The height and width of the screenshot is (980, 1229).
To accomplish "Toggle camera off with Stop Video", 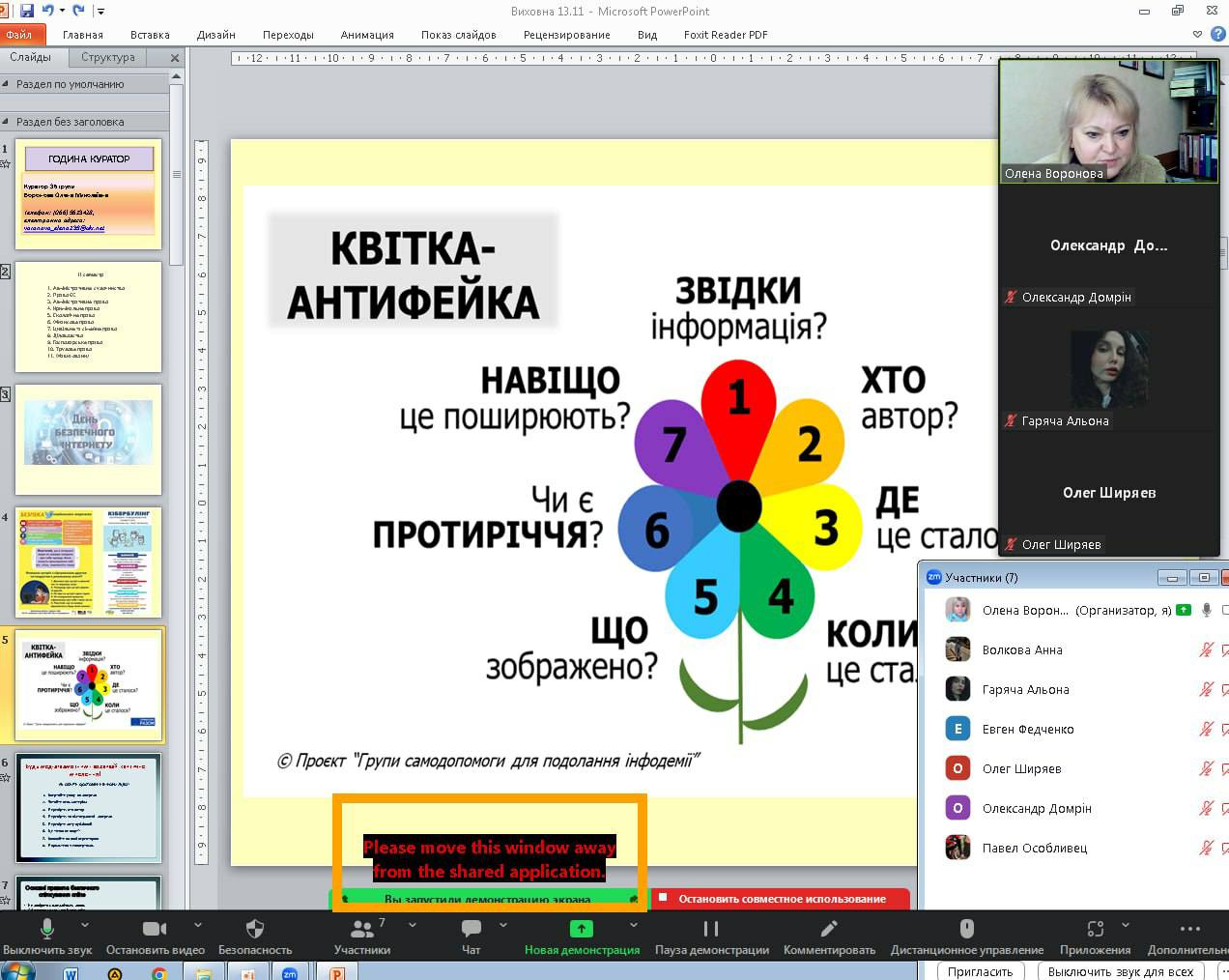I will (155, 929).
